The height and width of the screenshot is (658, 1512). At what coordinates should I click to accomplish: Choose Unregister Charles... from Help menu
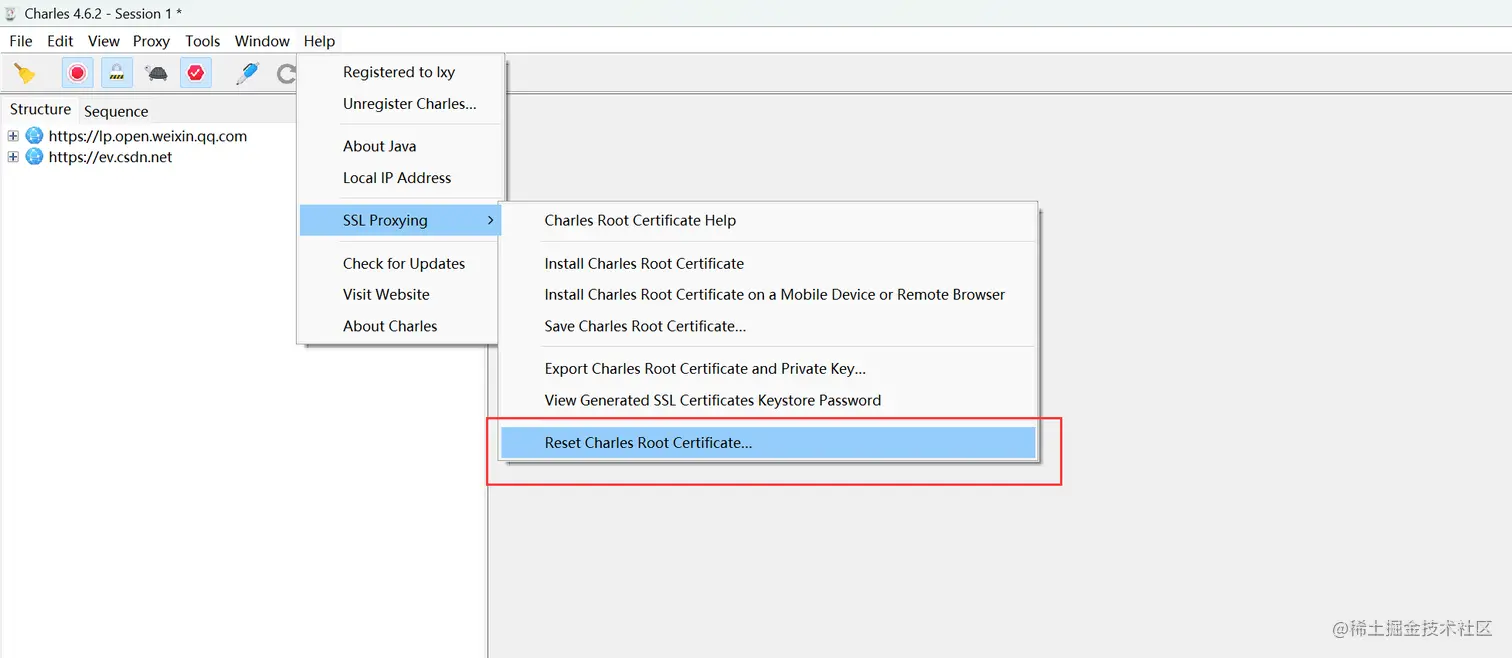click(x=400, y=104)
